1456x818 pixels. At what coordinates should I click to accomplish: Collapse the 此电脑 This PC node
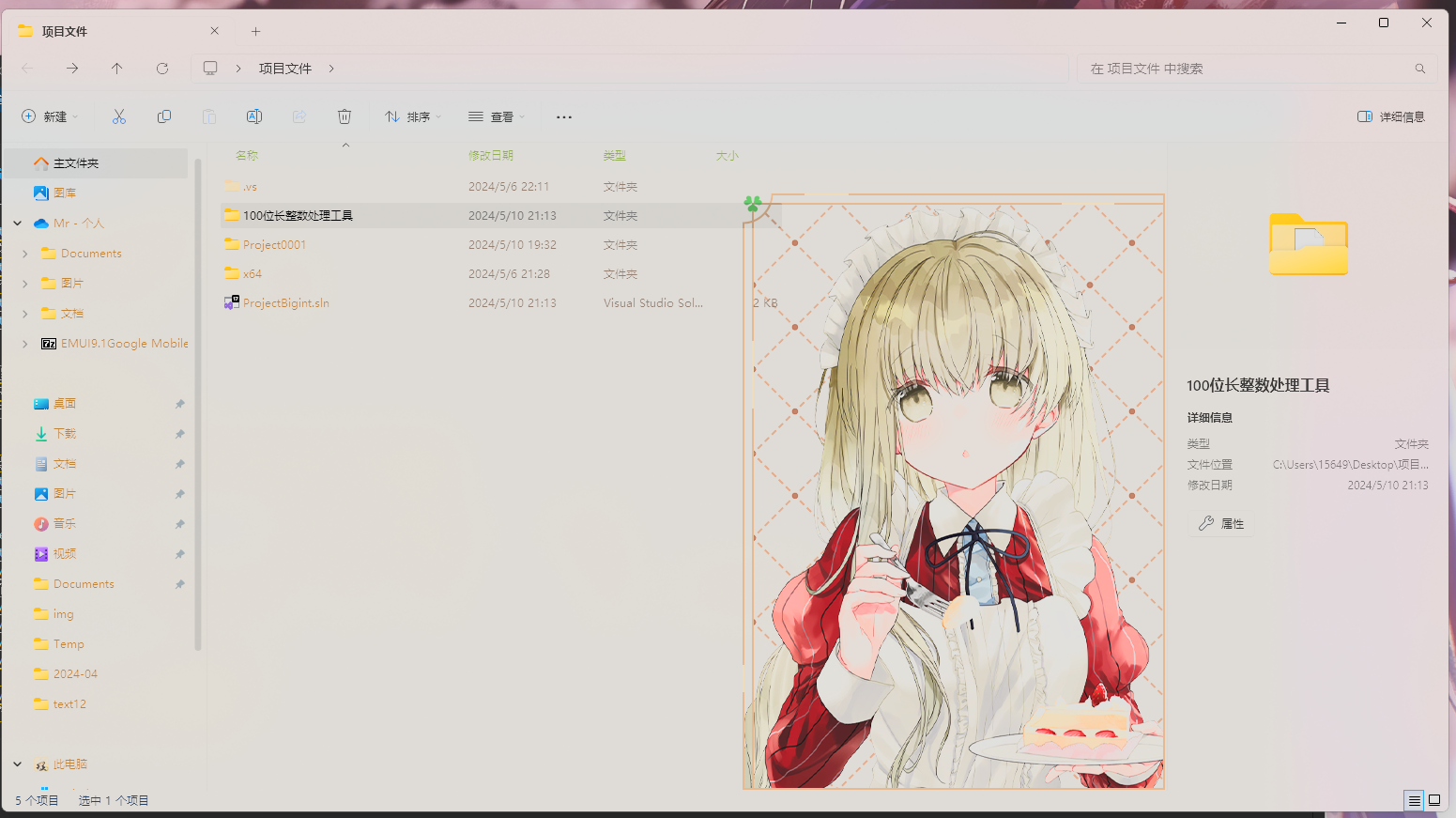[x=18, y=764]
